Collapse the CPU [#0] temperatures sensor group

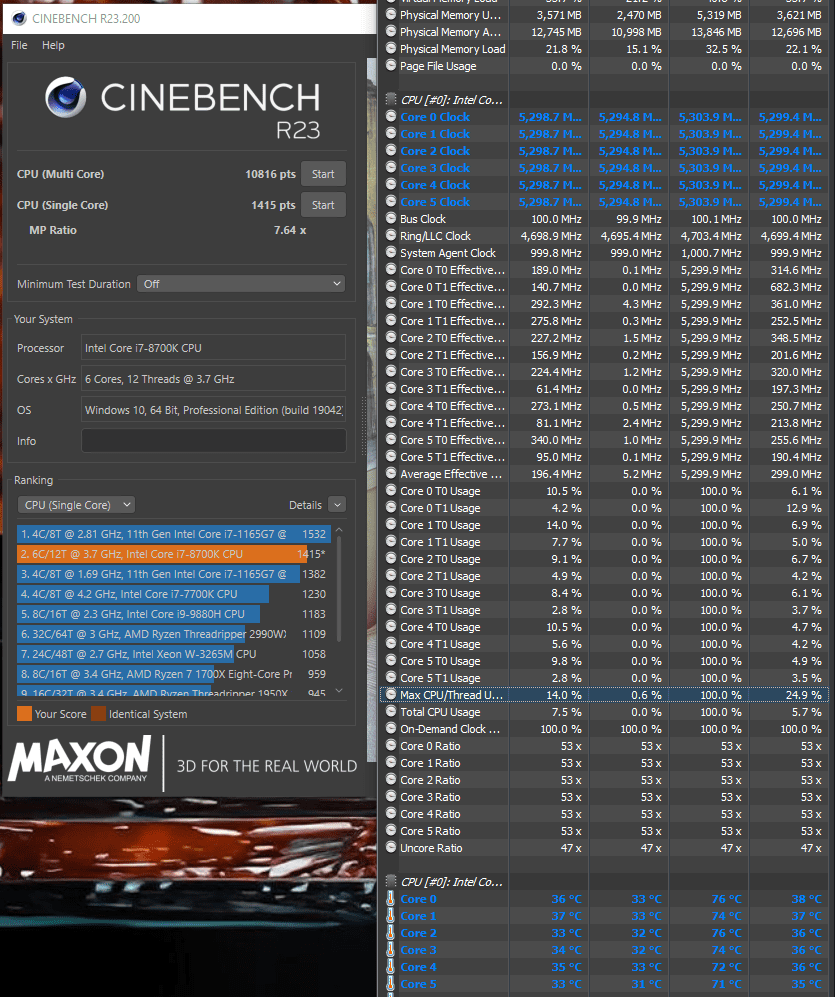click(391, 882)
